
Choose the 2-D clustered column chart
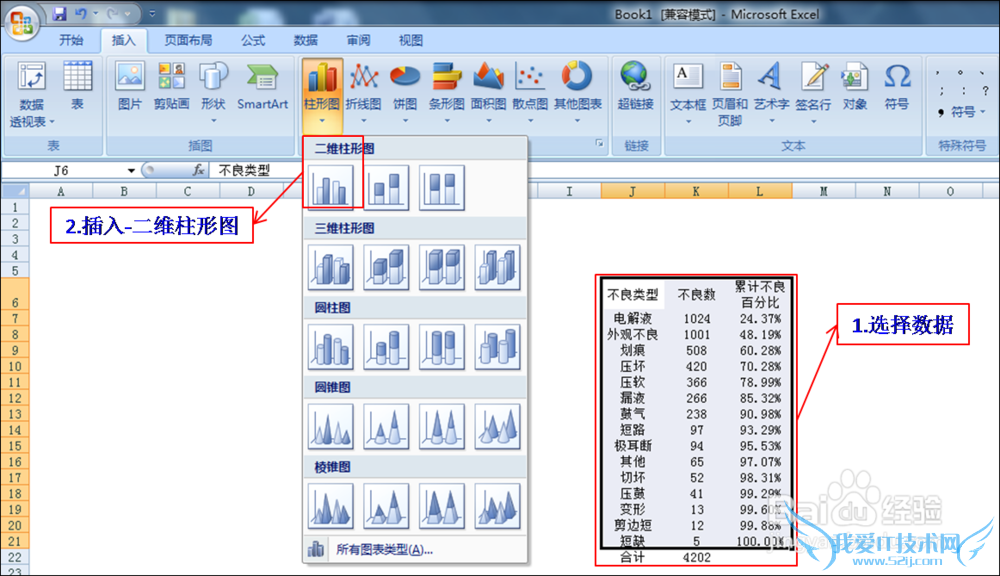tap(330, 188)
